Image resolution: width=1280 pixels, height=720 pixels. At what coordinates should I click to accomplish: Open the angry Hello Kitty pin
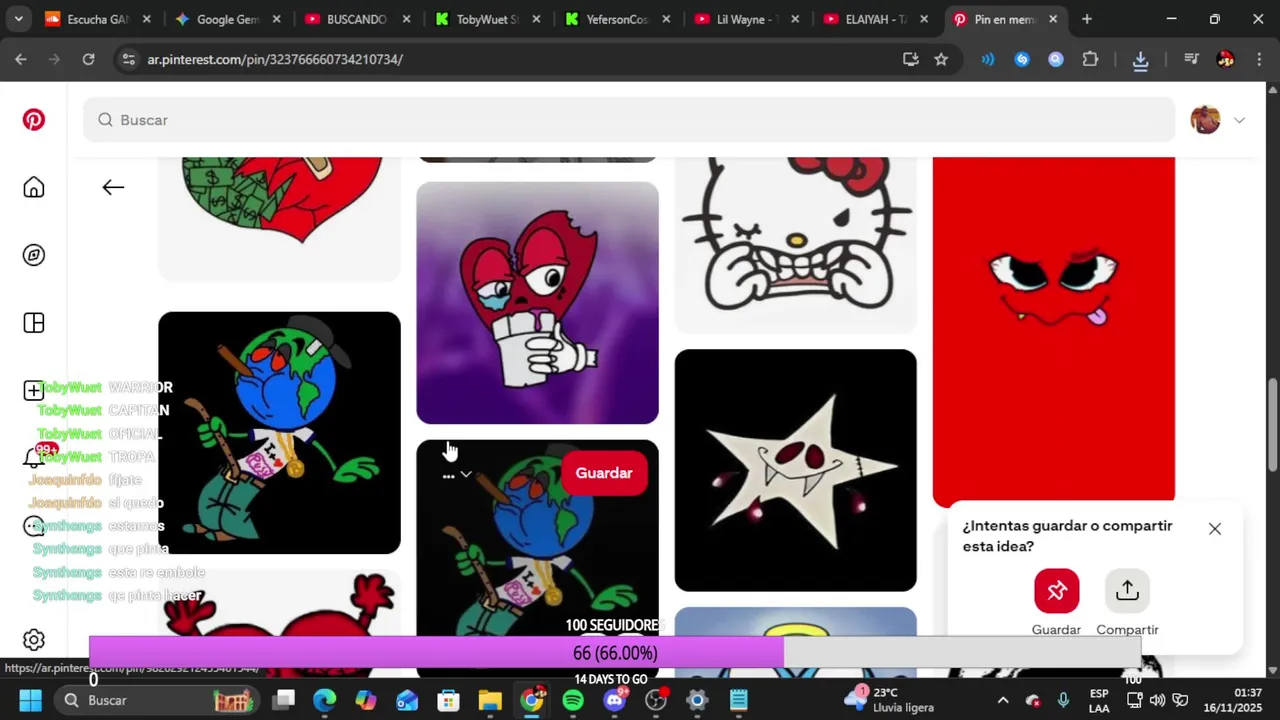point(796,245)
